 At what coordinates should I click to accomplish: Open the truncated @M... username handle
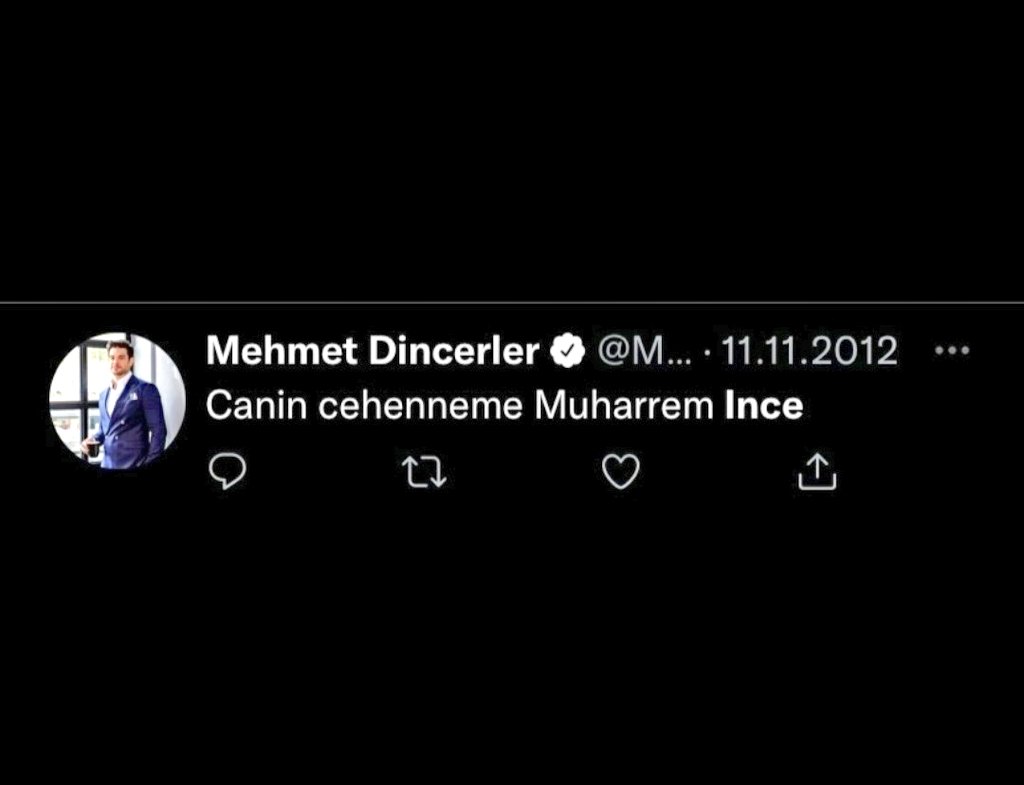point(644,351)
